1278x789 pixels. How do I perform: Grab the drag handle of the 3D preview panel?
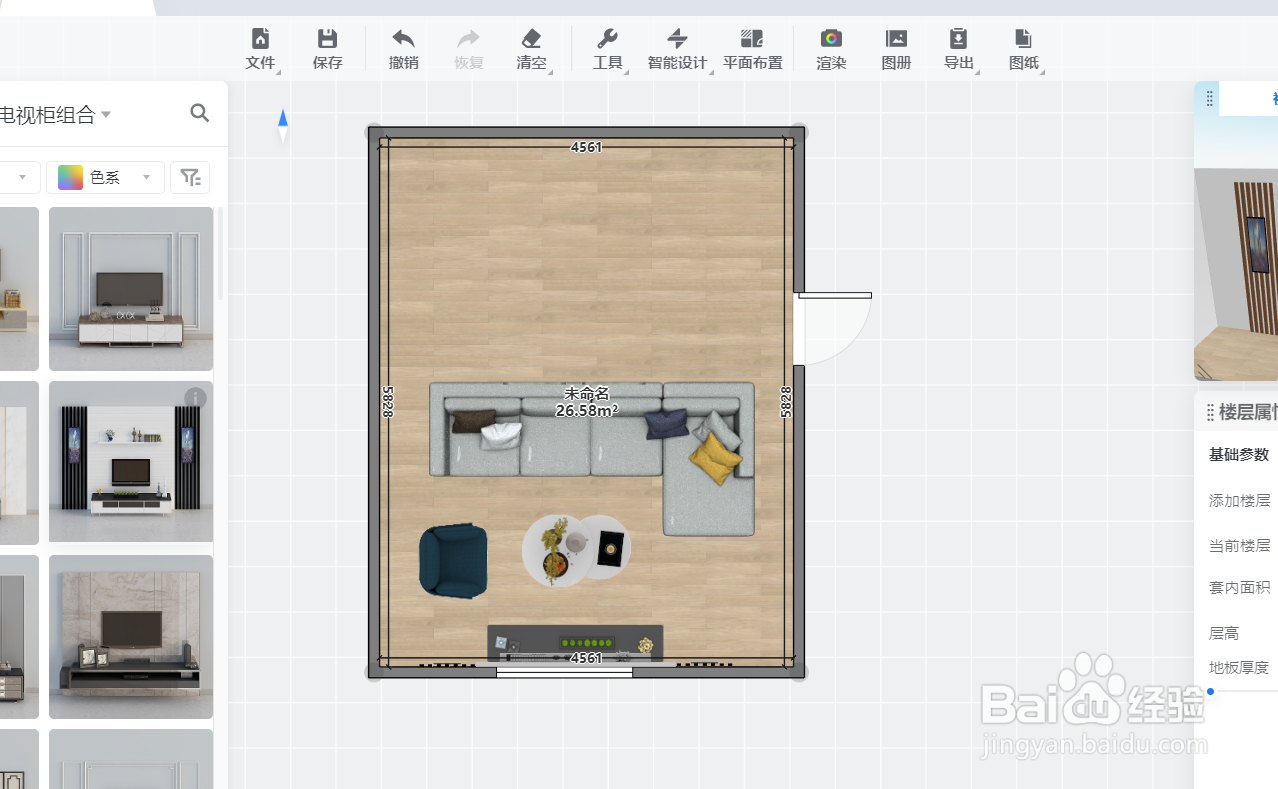[1209, 98]
